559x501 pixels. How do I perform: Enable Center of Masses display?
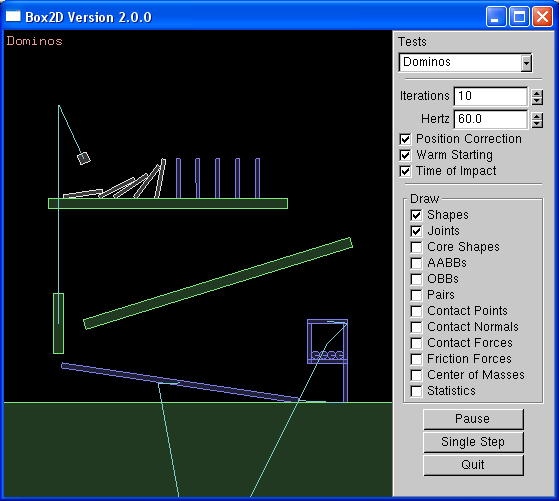pyautogui.click(x=416, y=375)
